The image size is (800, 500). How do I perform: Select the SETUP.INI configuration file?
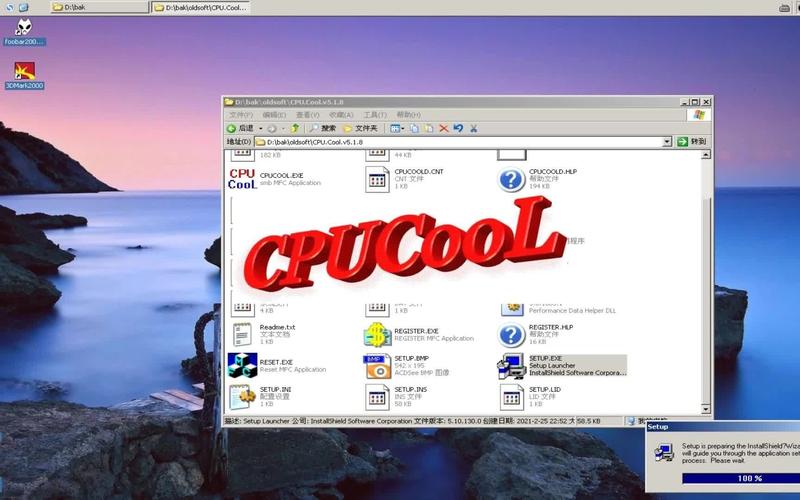point(261,396)
